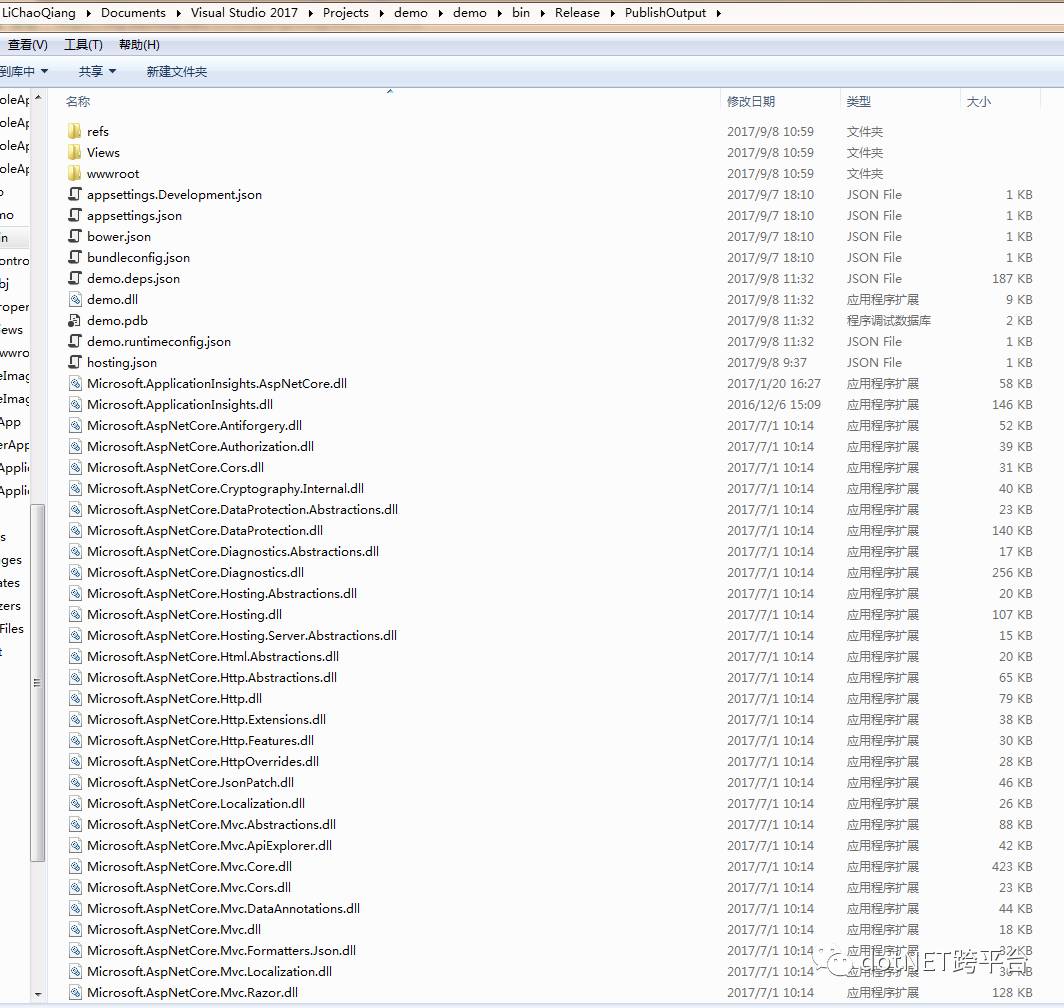This screenshot has width=1064, height=1008.
Task: Open the 查看(V) menu
Action: point(28,44)
